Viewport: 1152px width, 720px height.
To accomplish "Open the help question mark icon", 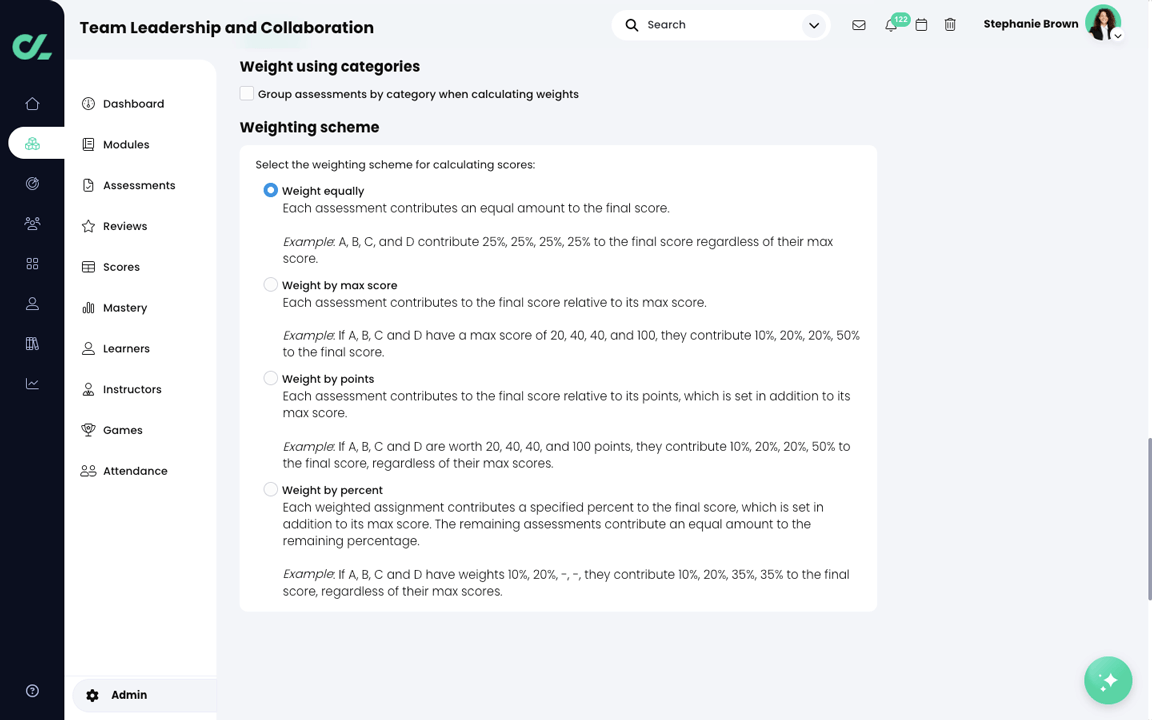I will click(x=32, y=691).
